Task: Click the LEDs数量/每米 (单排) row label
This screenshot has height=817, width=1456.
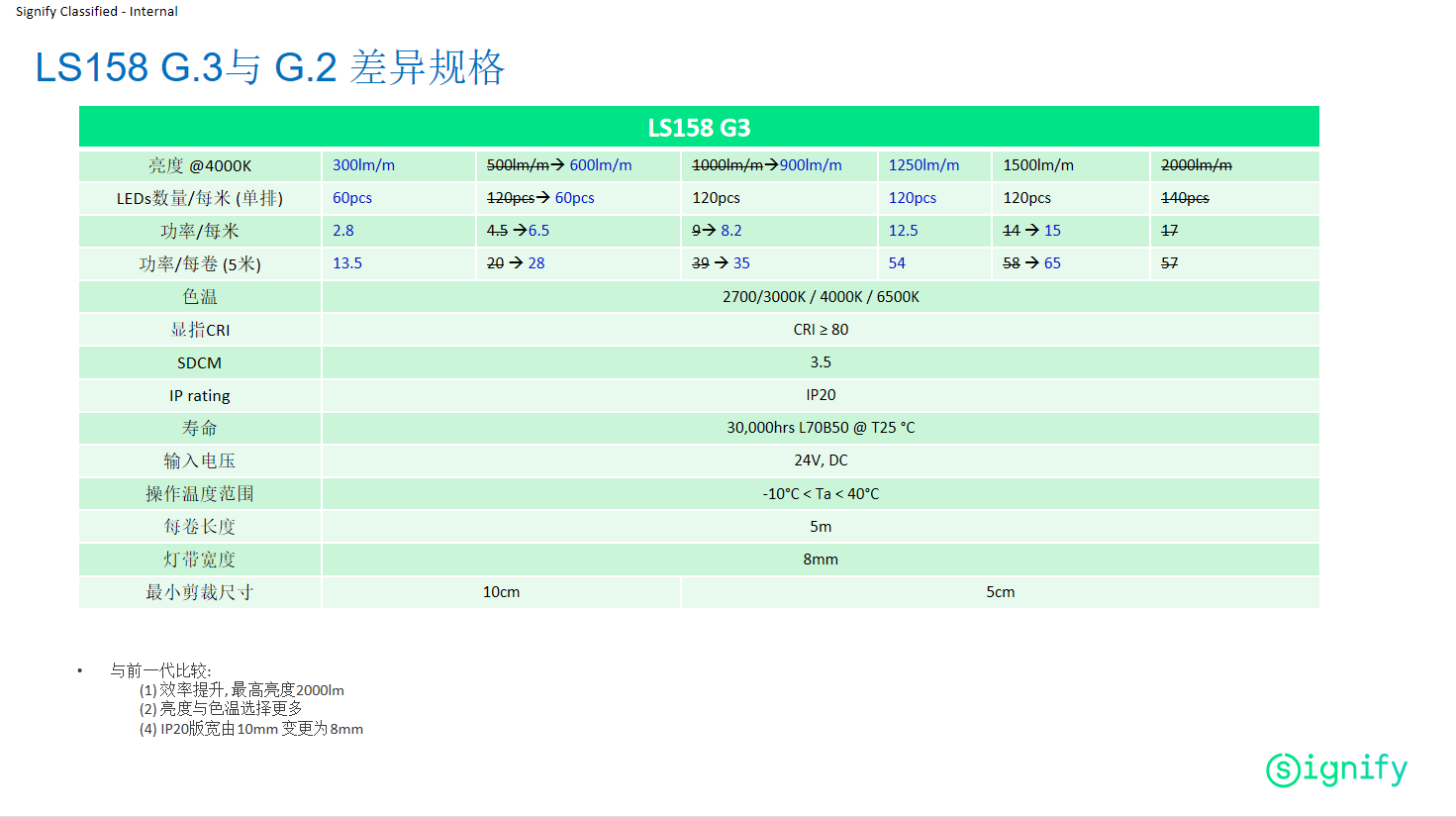Action: click(x=200, y=198)
